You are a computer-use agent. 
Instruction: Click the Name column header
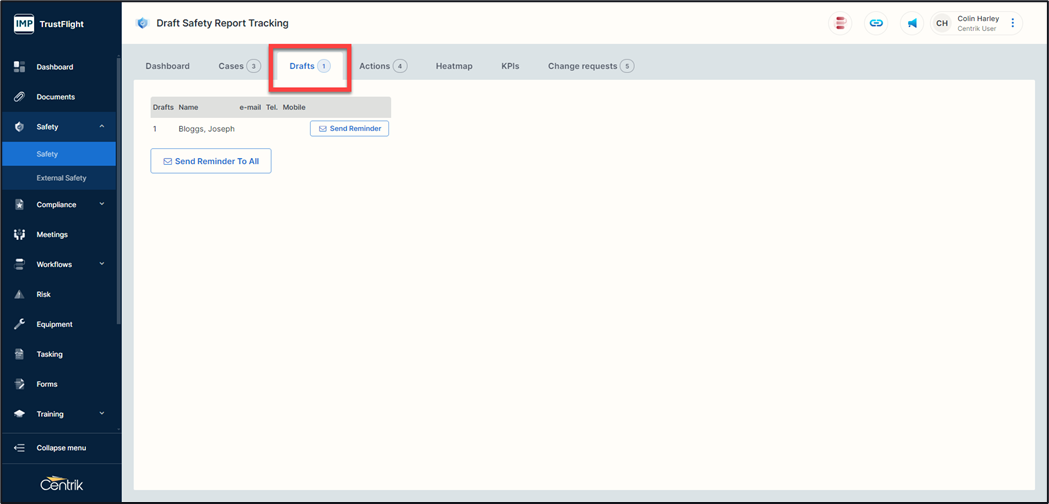188,107
